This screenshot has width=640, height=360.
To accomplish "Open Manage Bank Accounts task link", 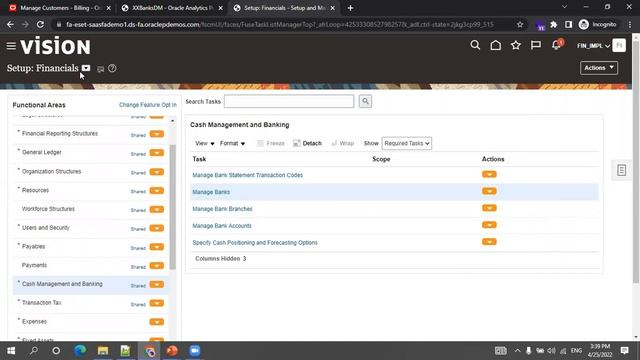I will click(x=222, y=226).
